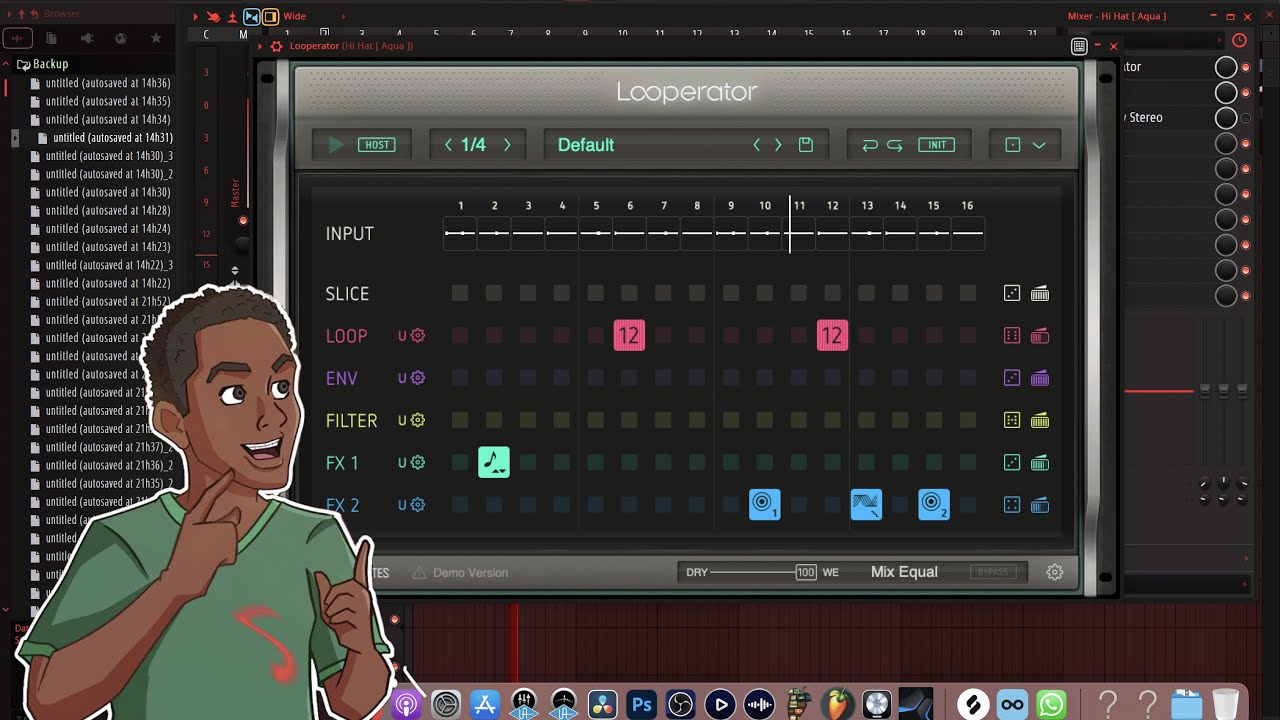The width and height of the screenshot is (1280, 720).
Task: Open FL Studio from the dock
Action: pyautogui.click(x=839, y=704)
